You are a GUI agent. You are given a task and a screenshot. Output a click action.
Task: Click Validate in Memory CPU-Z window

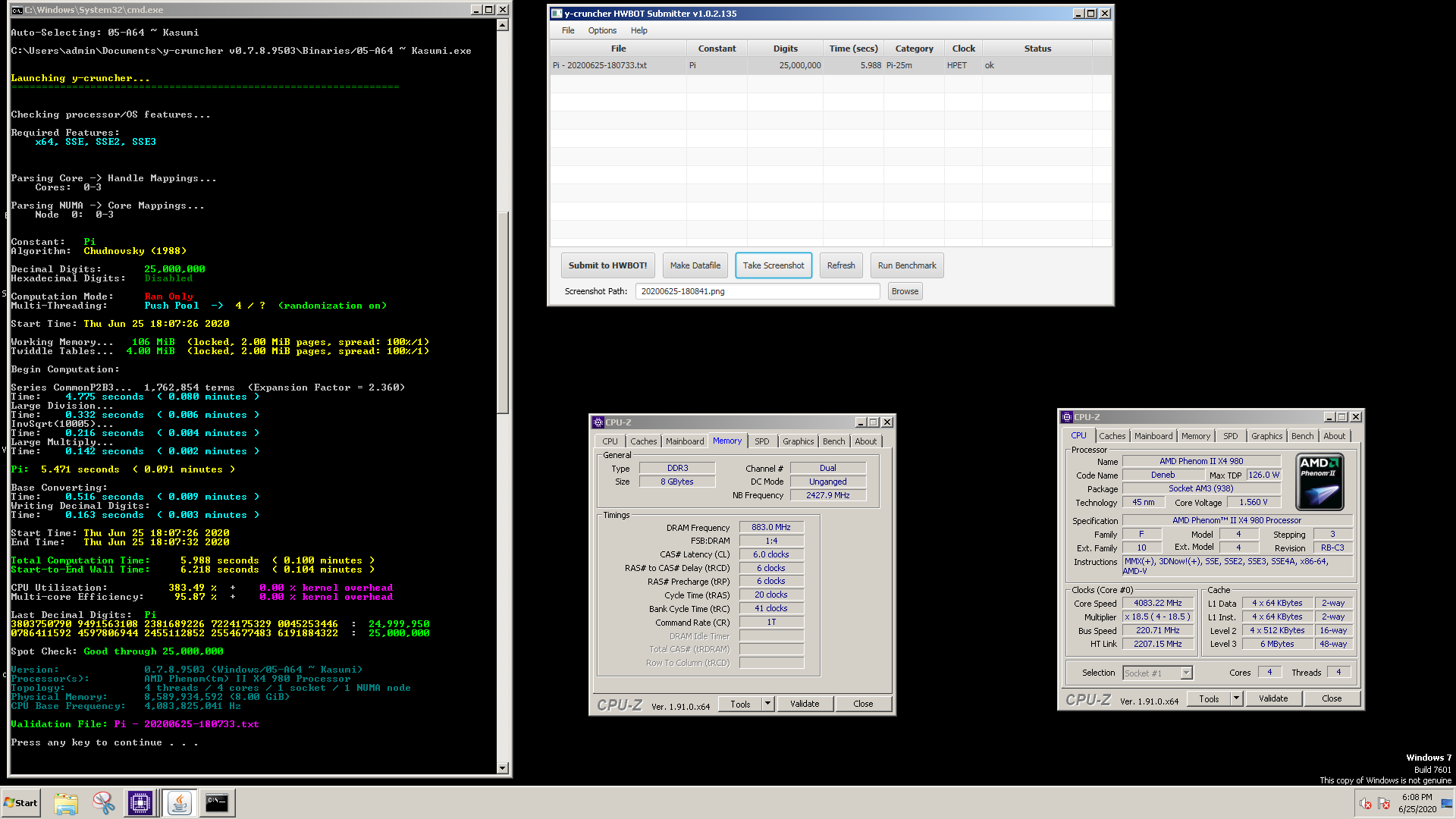click(x=805, y=704)
